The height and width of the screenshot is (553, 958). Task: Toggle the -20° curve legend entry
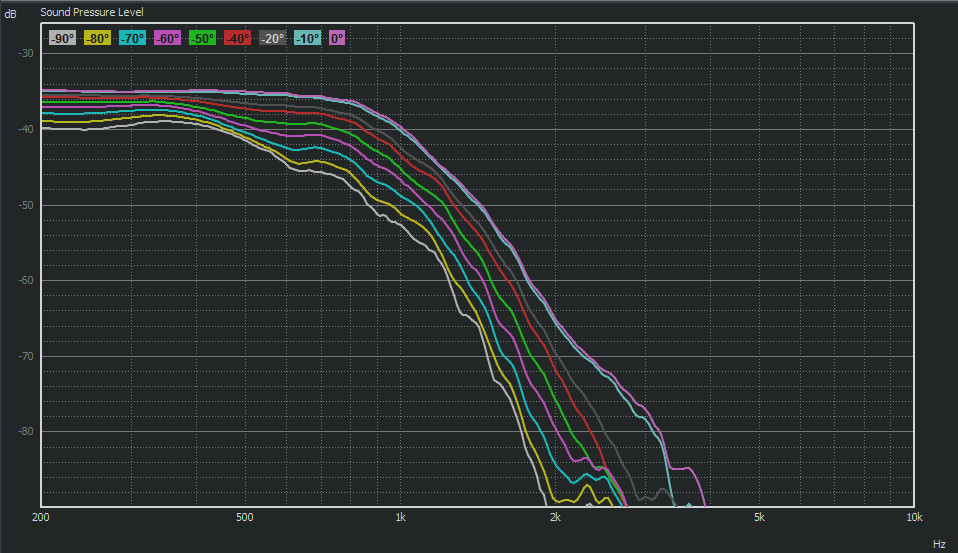[272, 38]
